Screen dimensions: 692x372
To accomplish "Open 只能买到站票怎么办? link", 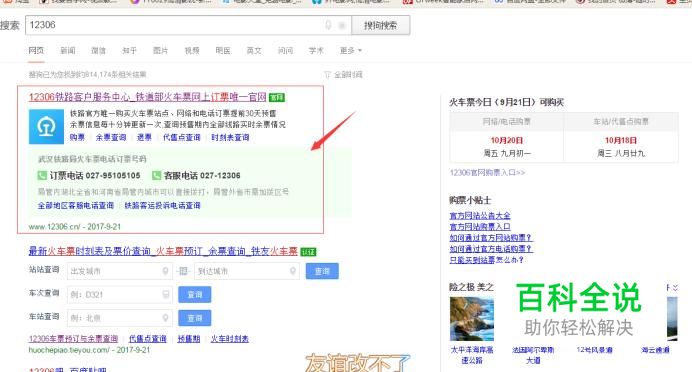I will click(x=486, y=260).
